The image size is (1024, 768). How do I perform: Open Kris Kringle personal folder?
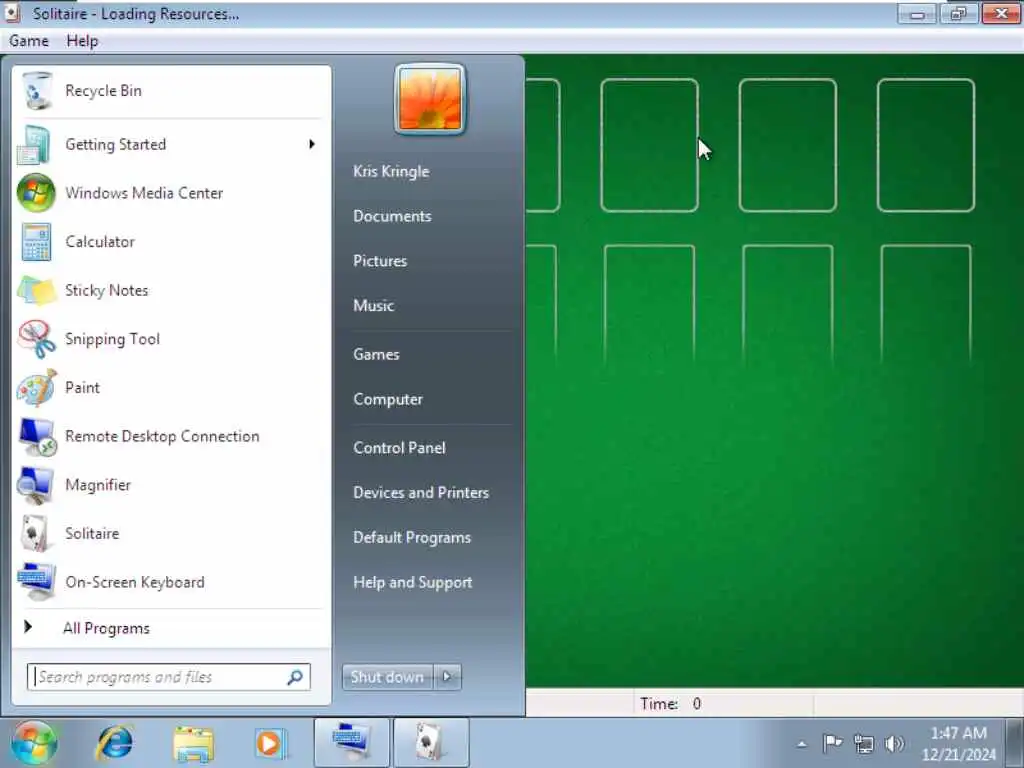391,171
